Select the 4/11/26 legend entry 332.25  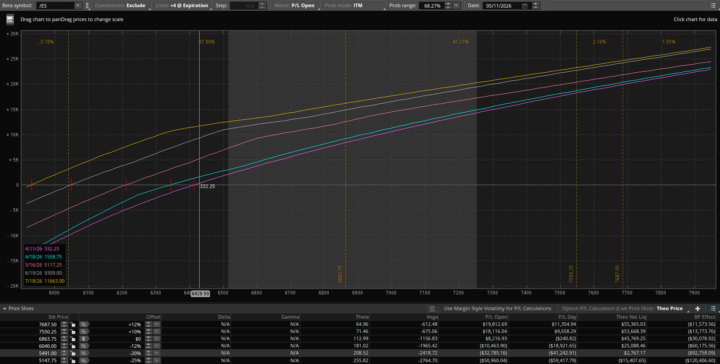click(42, 249)
